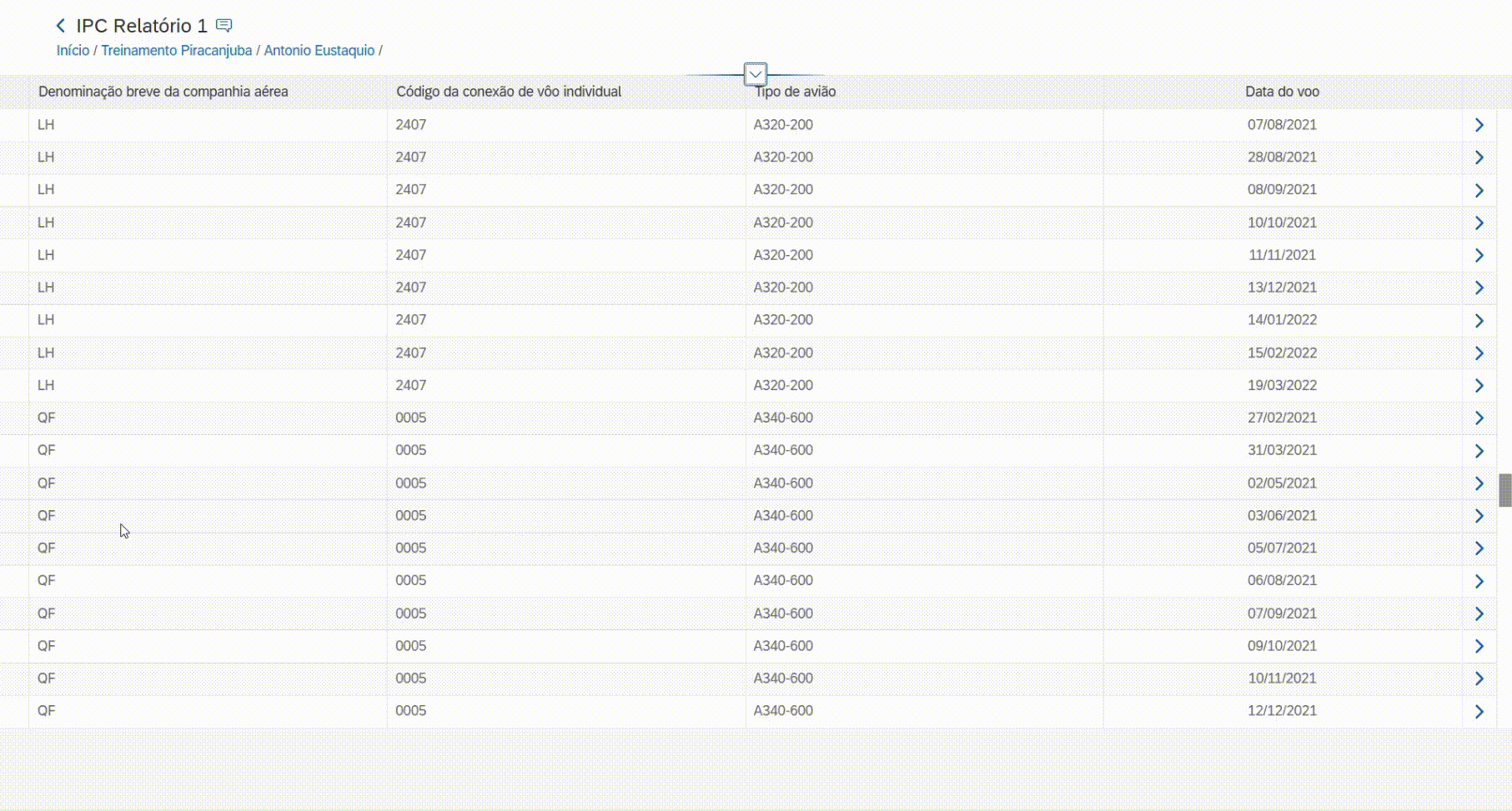Image resolution: width=1512 pixels, height=811 pixels.
Task: Open Código da conexão de vôo individual header
Action: [x=508, y=92]
